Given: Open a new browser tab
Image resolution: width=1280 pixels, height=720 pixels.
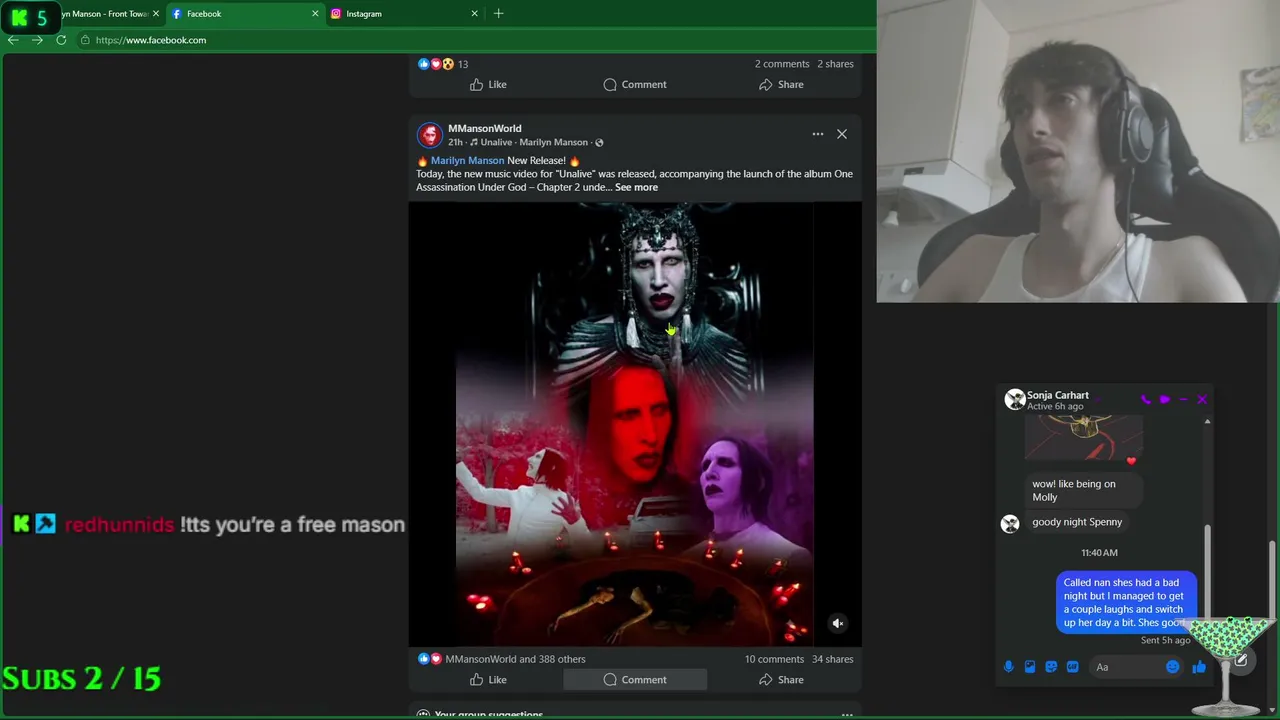Looking at the screenshot, I should pos(498,13).
